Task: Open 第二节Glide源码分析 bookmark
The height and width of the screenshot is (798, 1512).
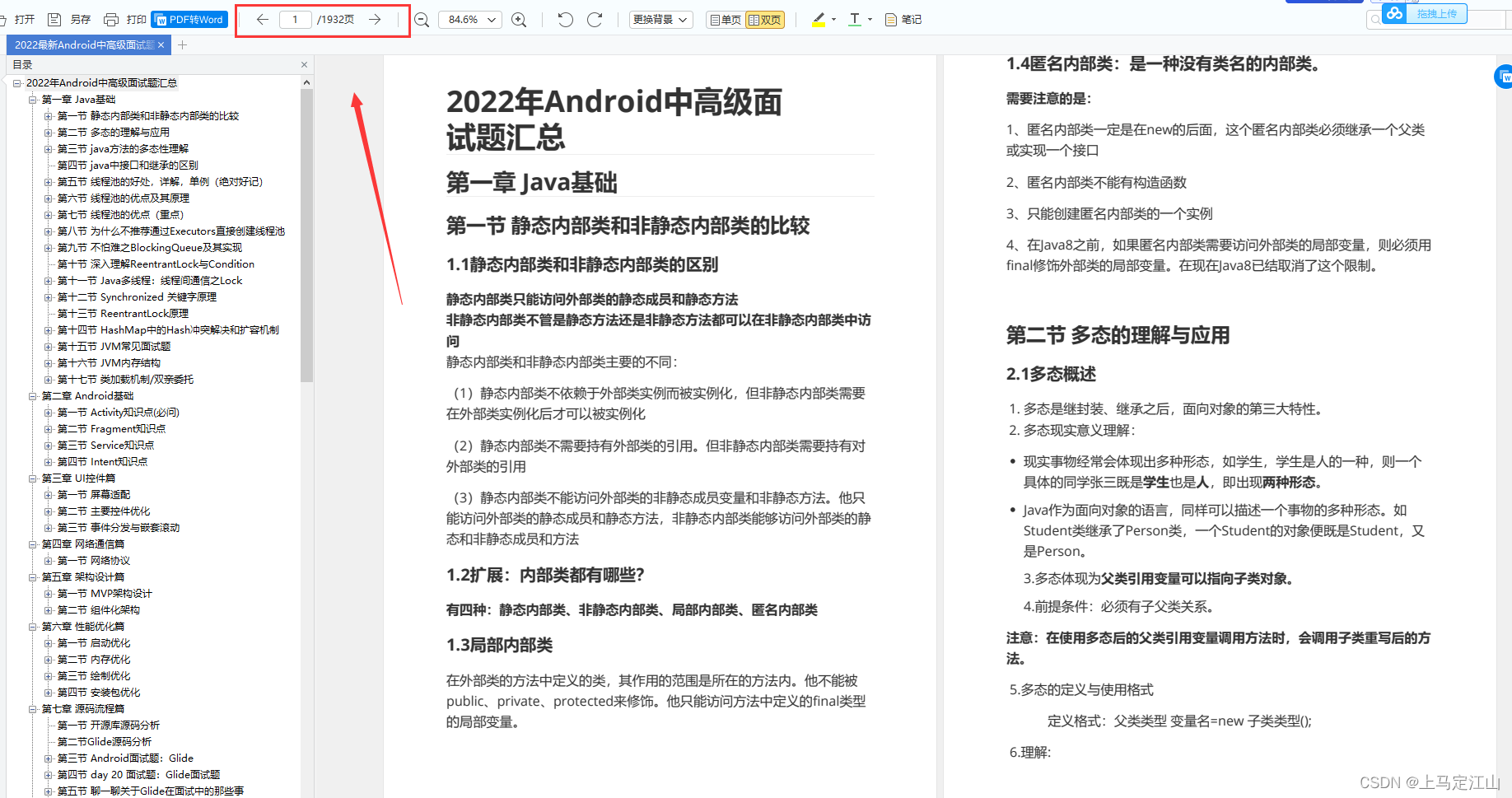Action: pos(105,741)
